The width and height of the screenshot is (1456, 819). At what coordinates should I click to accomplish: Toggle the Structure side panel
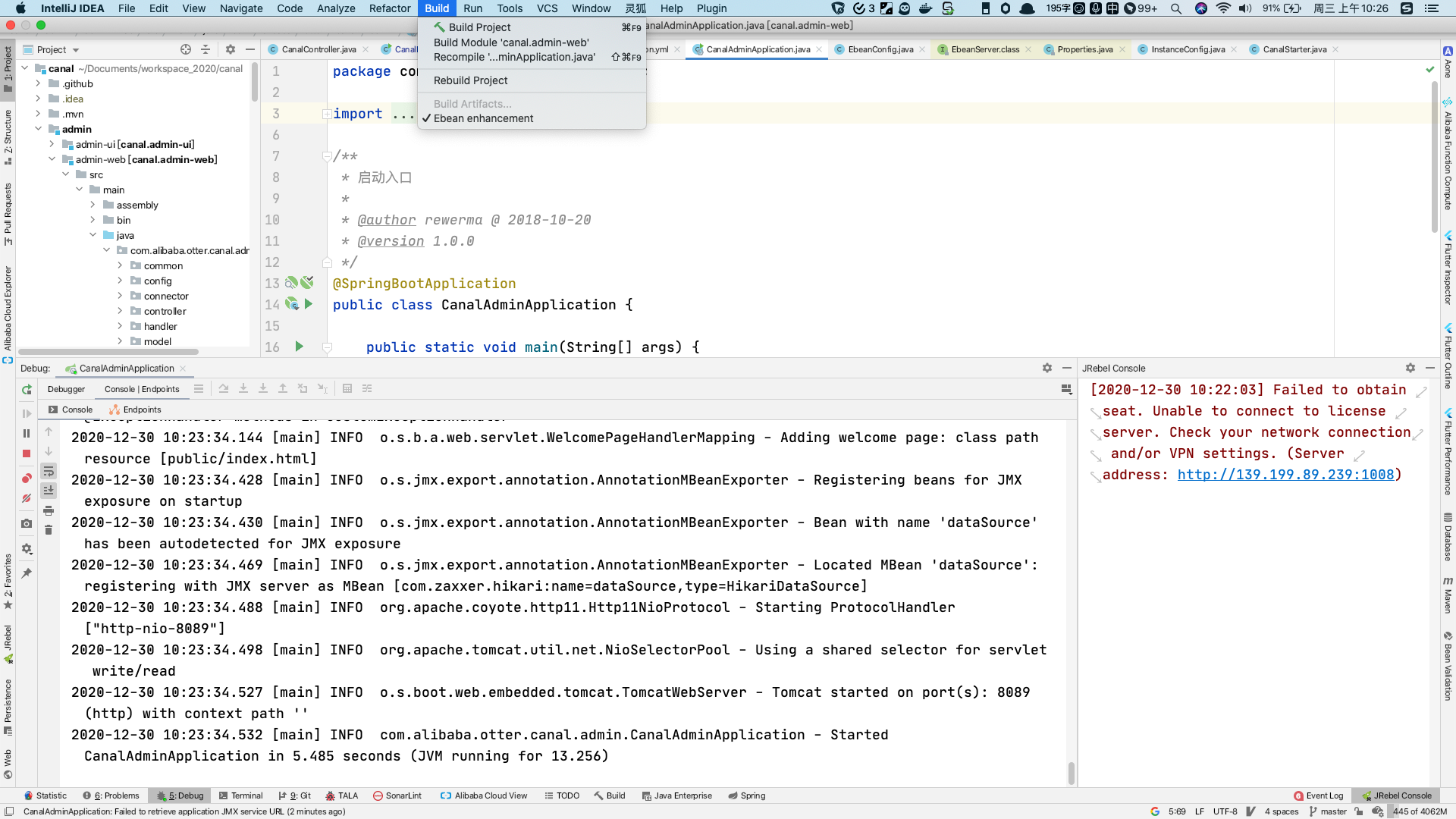(x=8, y=136)
